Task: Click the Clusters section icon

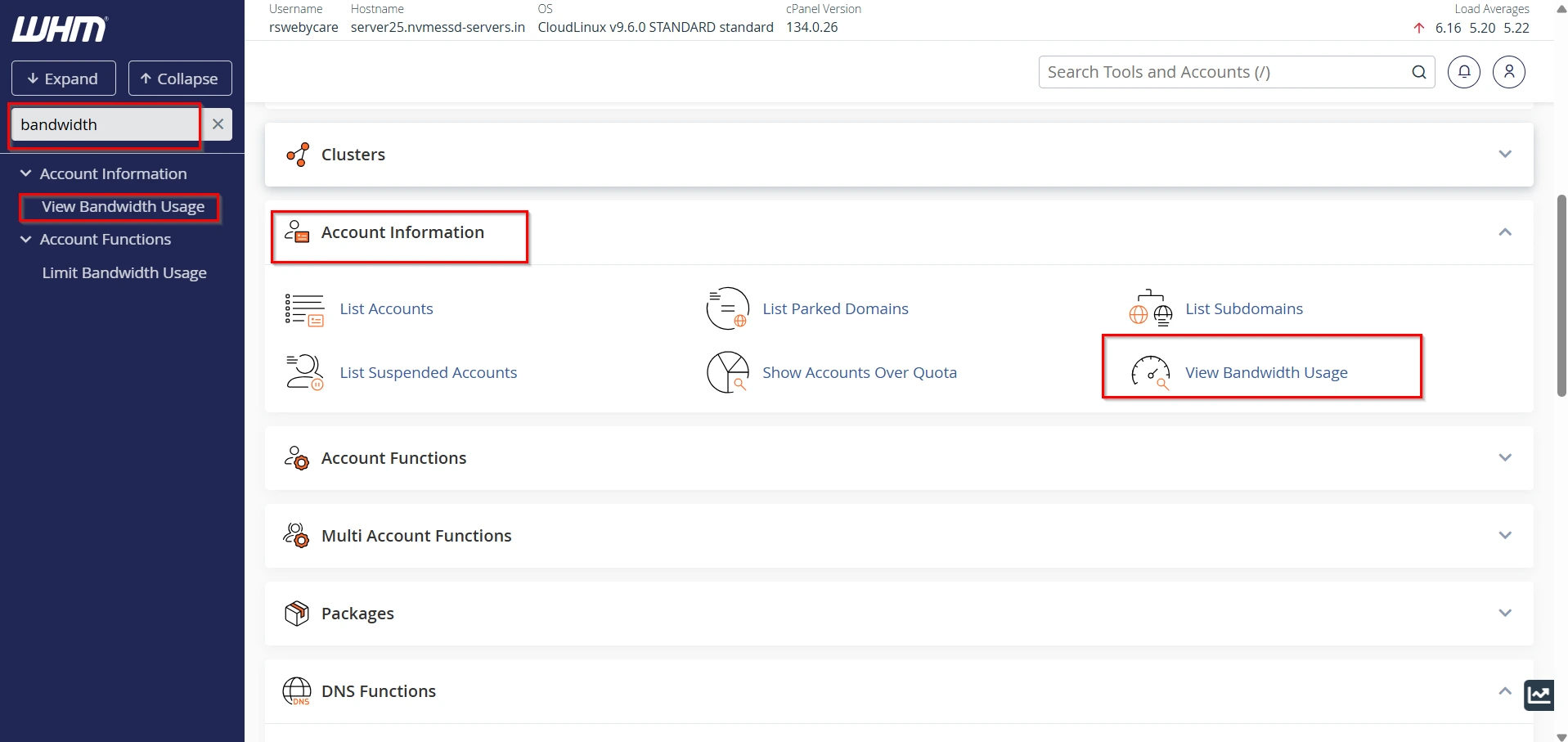Action: point(298,155)
